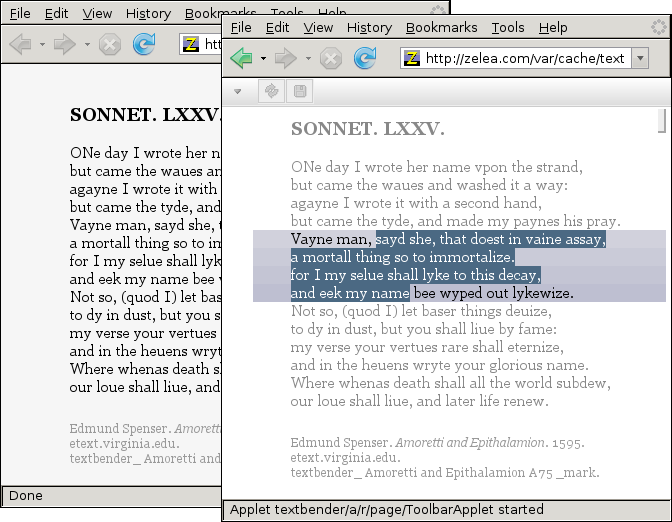
Task: Click the Stop button in the background window
Action: (x=110, y=44)
